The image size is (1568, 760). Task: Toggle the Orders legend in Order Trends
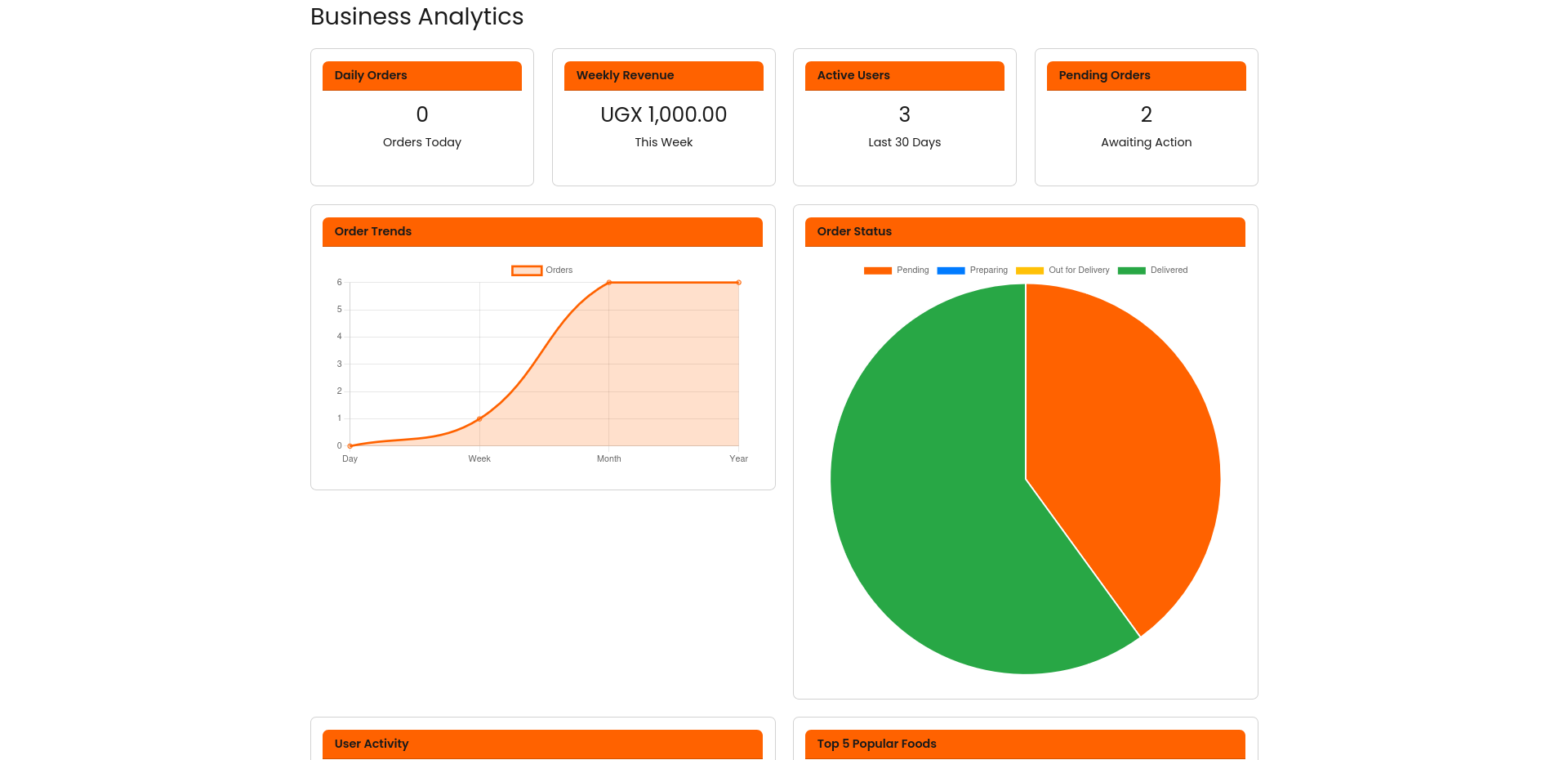click(542, 270)
